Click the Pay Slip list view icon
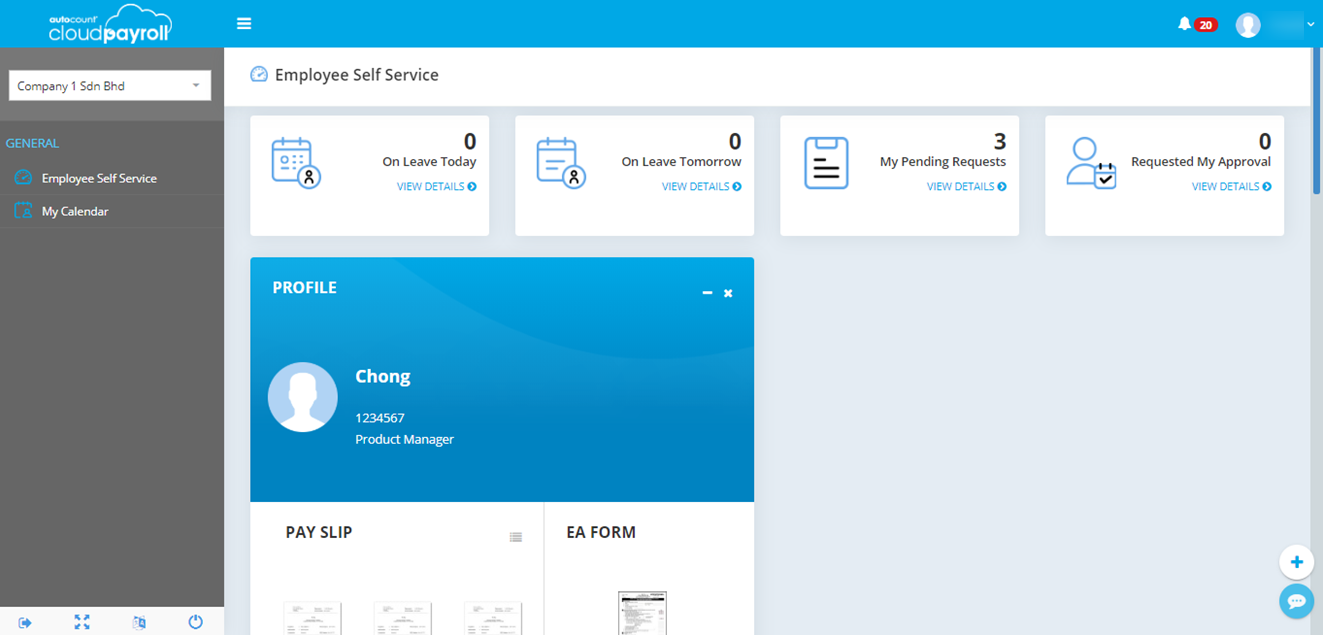 click(516, 537)
